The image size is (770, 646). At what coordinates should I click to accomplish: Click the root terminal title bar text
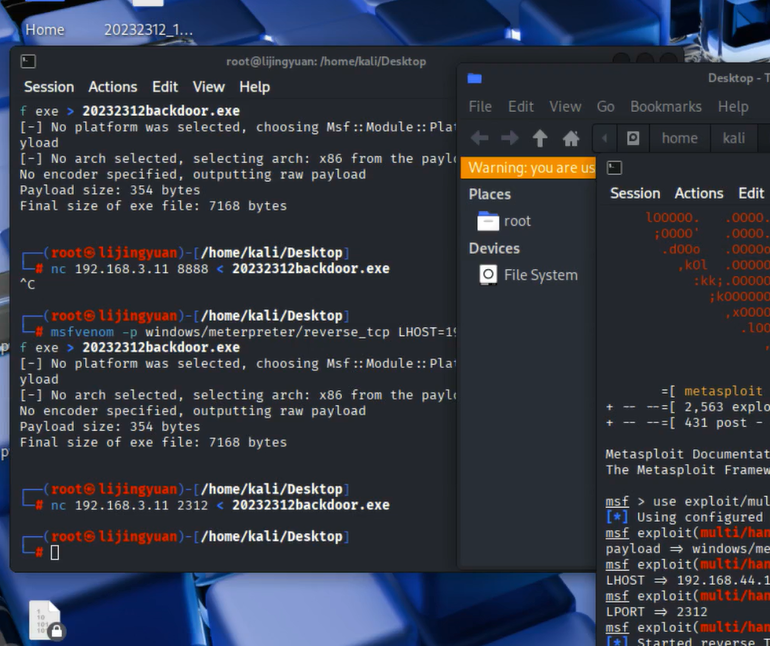click(326, 61)
